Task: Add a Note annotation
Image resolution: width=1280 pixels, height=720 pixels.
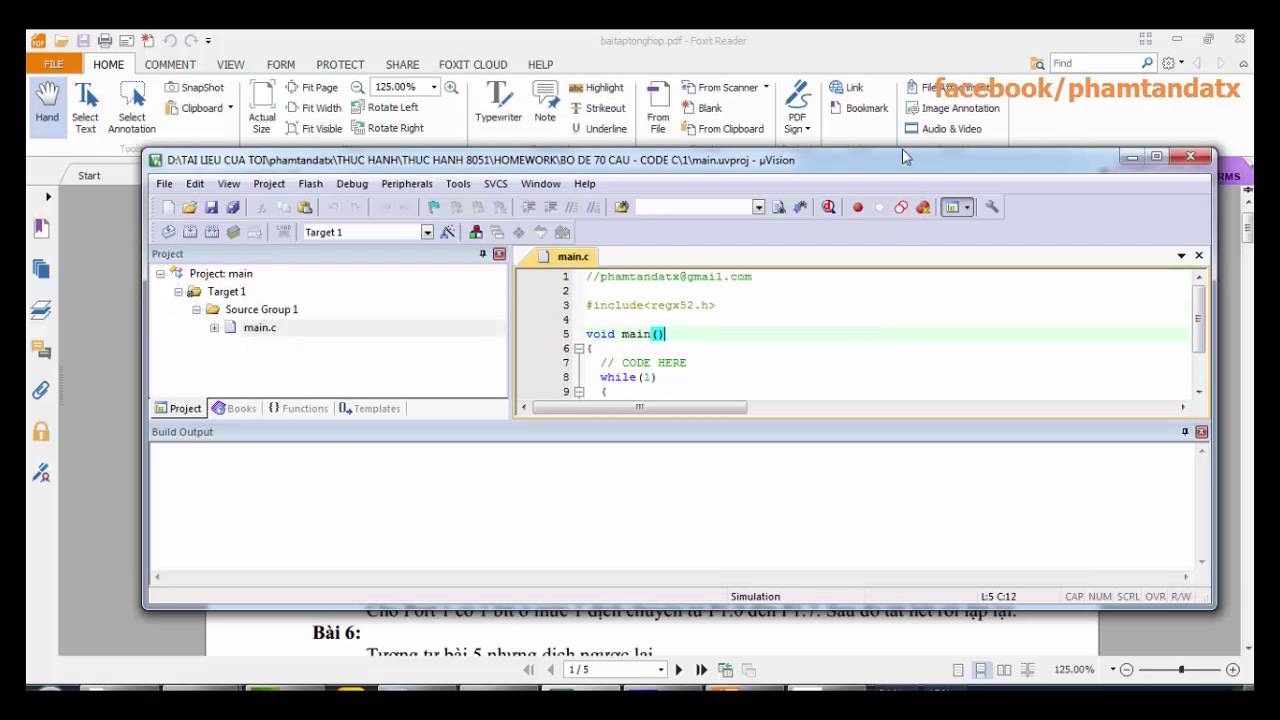Action: click(545, 102)
